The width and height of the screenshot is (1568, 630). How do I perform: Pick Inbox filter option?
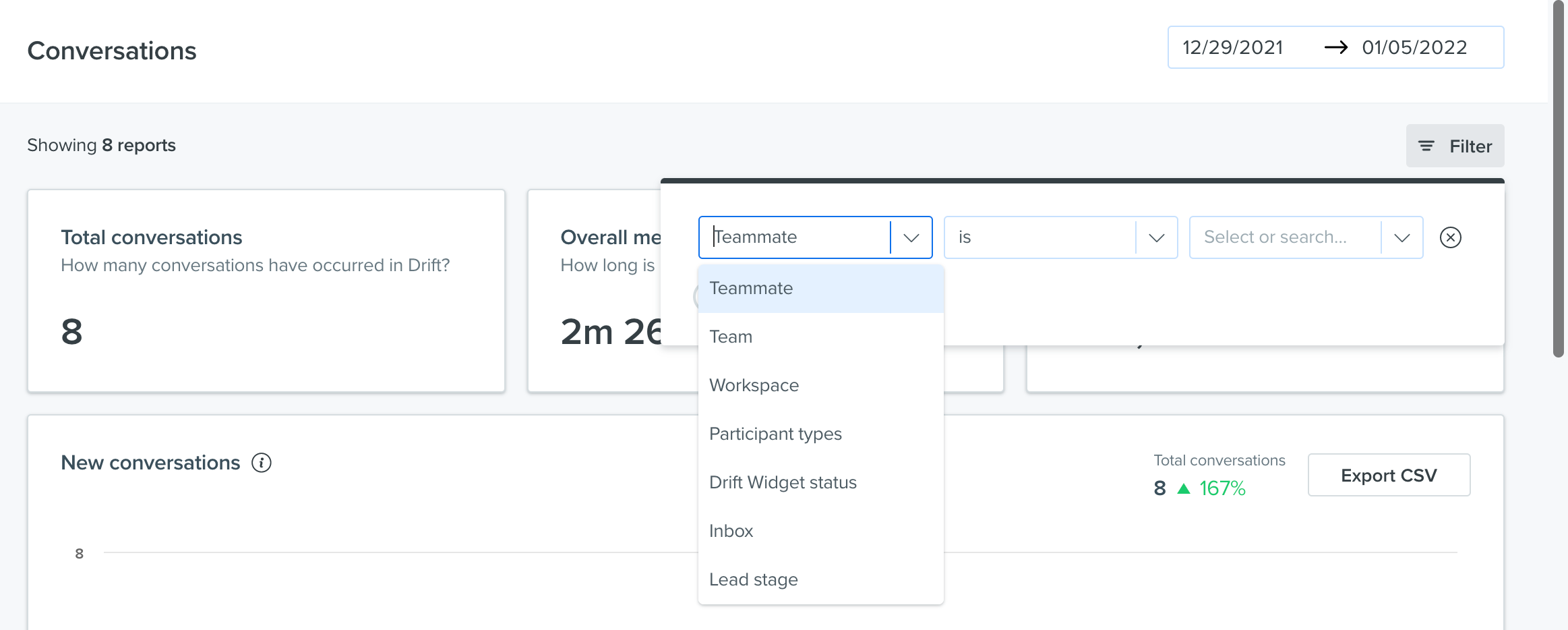820,531
